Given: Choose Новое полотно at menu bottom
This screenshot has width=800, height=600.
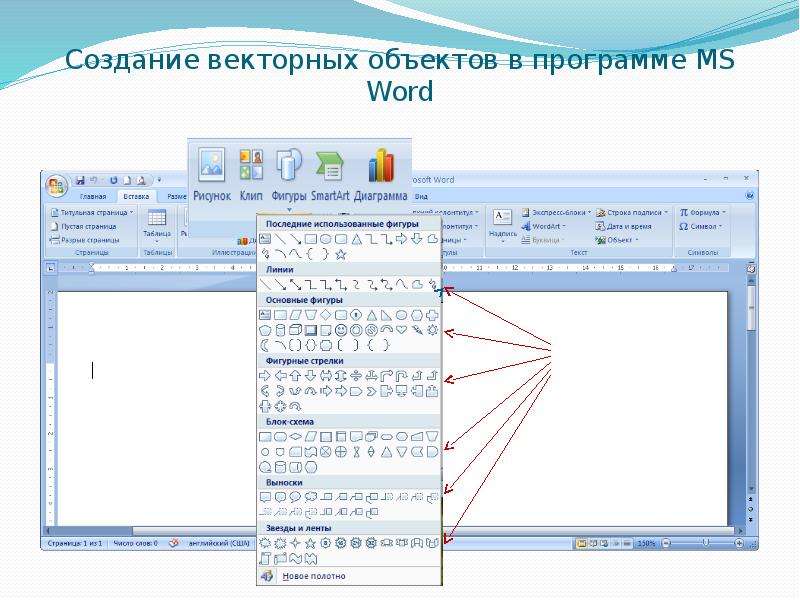Looking at the screenshot, I should pos(349,576).
